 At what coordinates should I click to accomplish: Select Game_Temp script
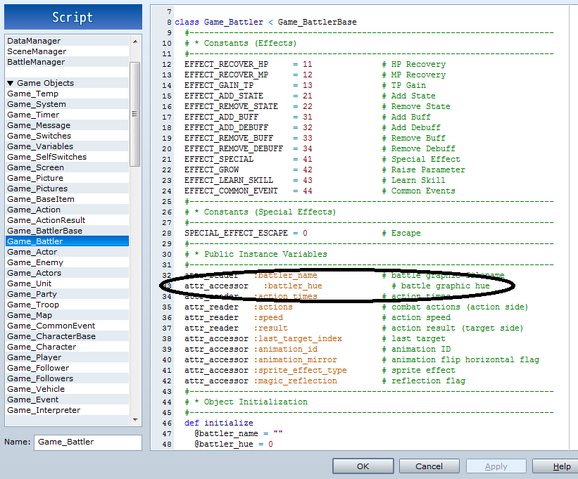click(x=67, y=94)
